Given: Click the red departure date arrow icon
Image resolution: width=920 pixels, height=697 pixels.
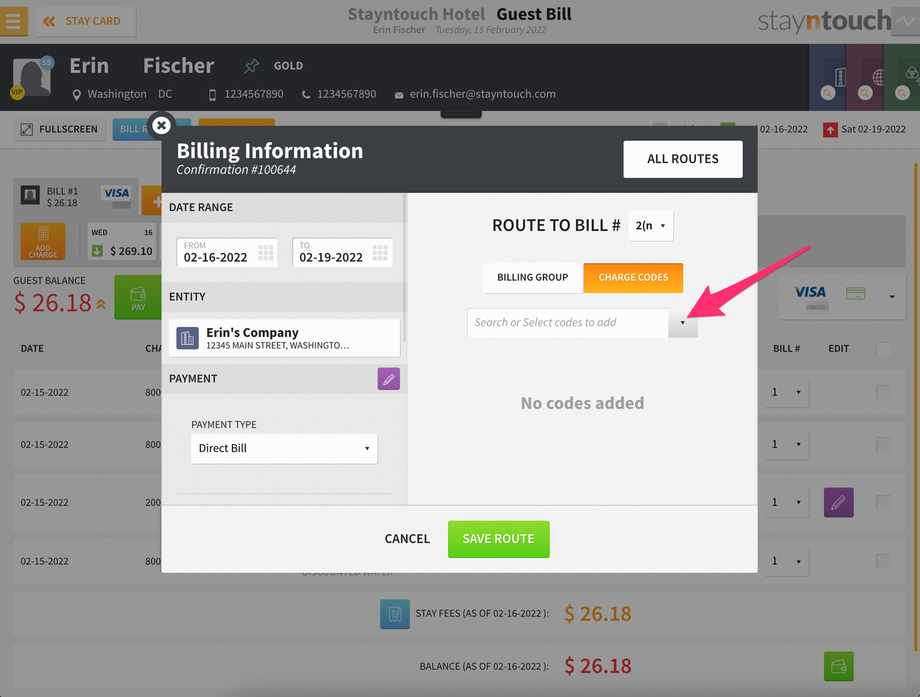Looking at the screenshot, I should pos(830,130).
